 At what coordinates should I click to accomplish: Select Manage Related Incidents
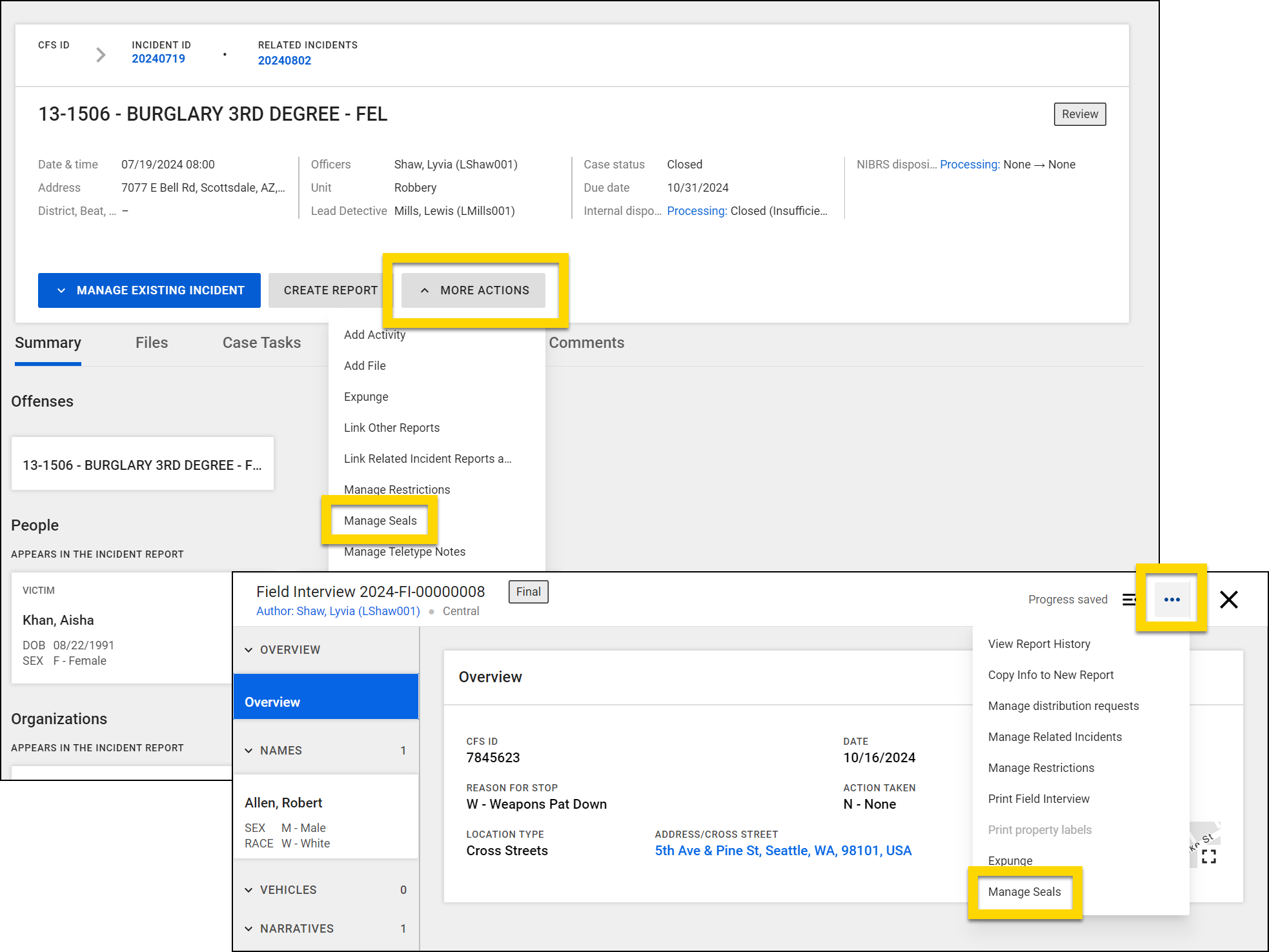pyautogui.click(x=1081, y=737)
